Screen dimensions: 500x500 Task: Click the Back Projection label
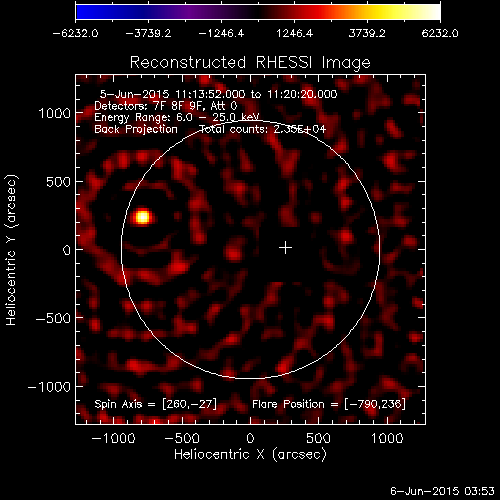pyautogui.click(x=136, y=129)
